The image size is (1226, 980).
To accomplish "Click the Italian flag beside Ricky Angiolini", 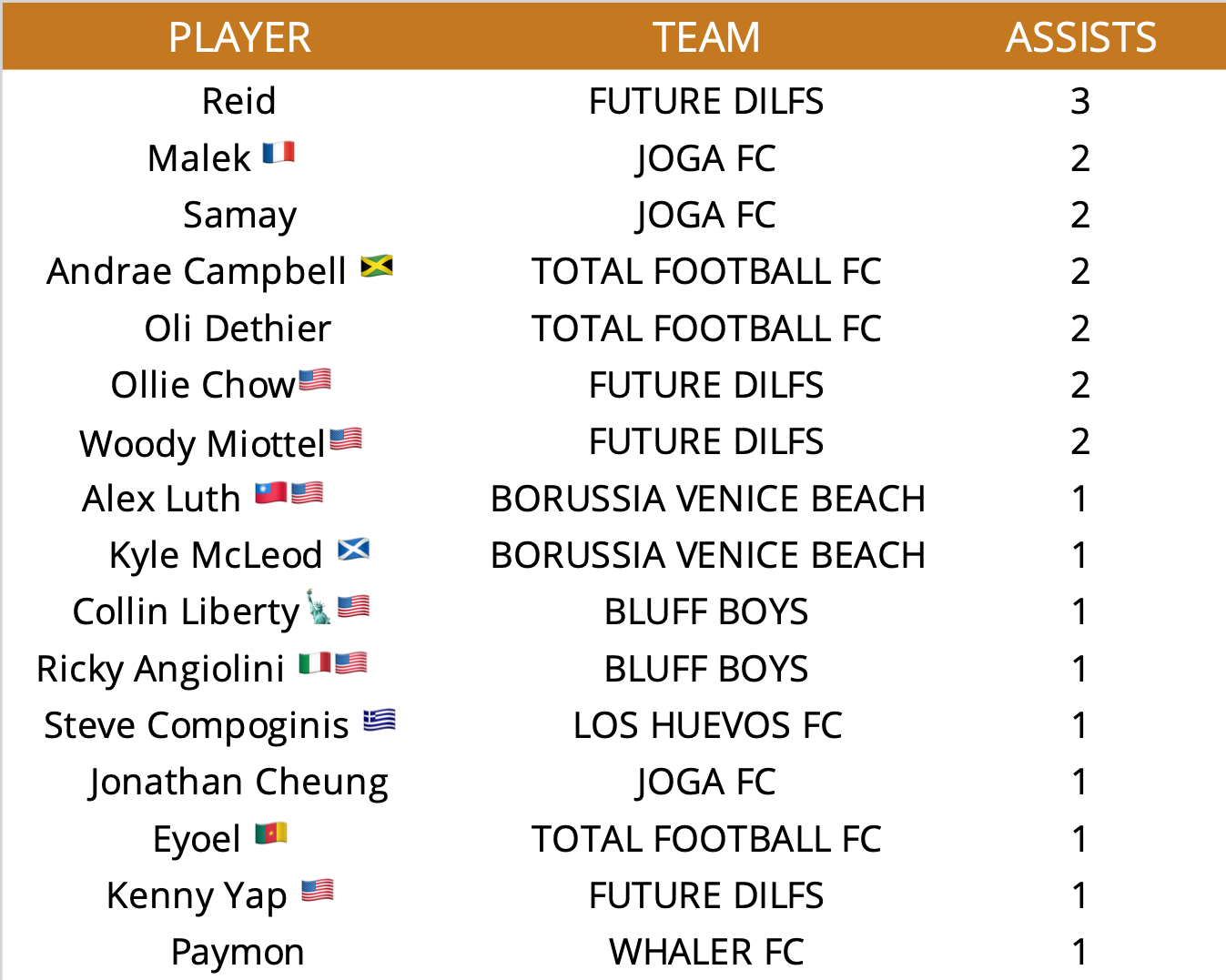I will coord(315,663).
